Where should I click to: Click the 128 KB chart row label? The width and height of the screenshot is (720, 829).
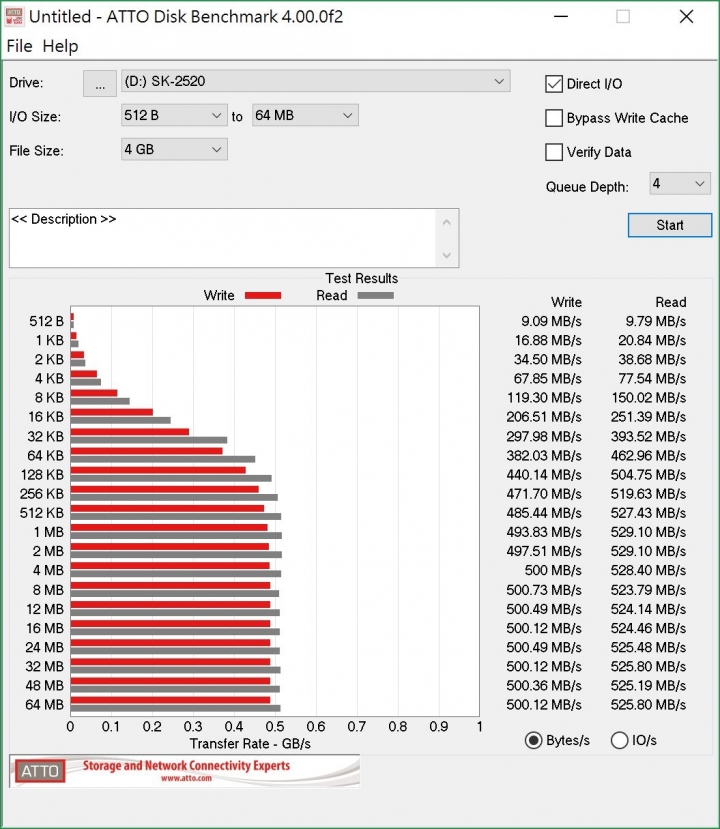[x=42, y=475]
